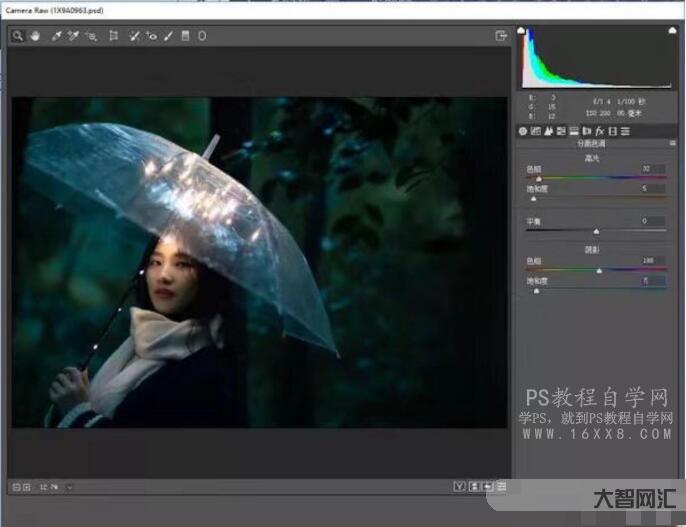Select the Radial Filter tool
The height and width of the screenshot is (527, 686).
(x=202, y=36)
